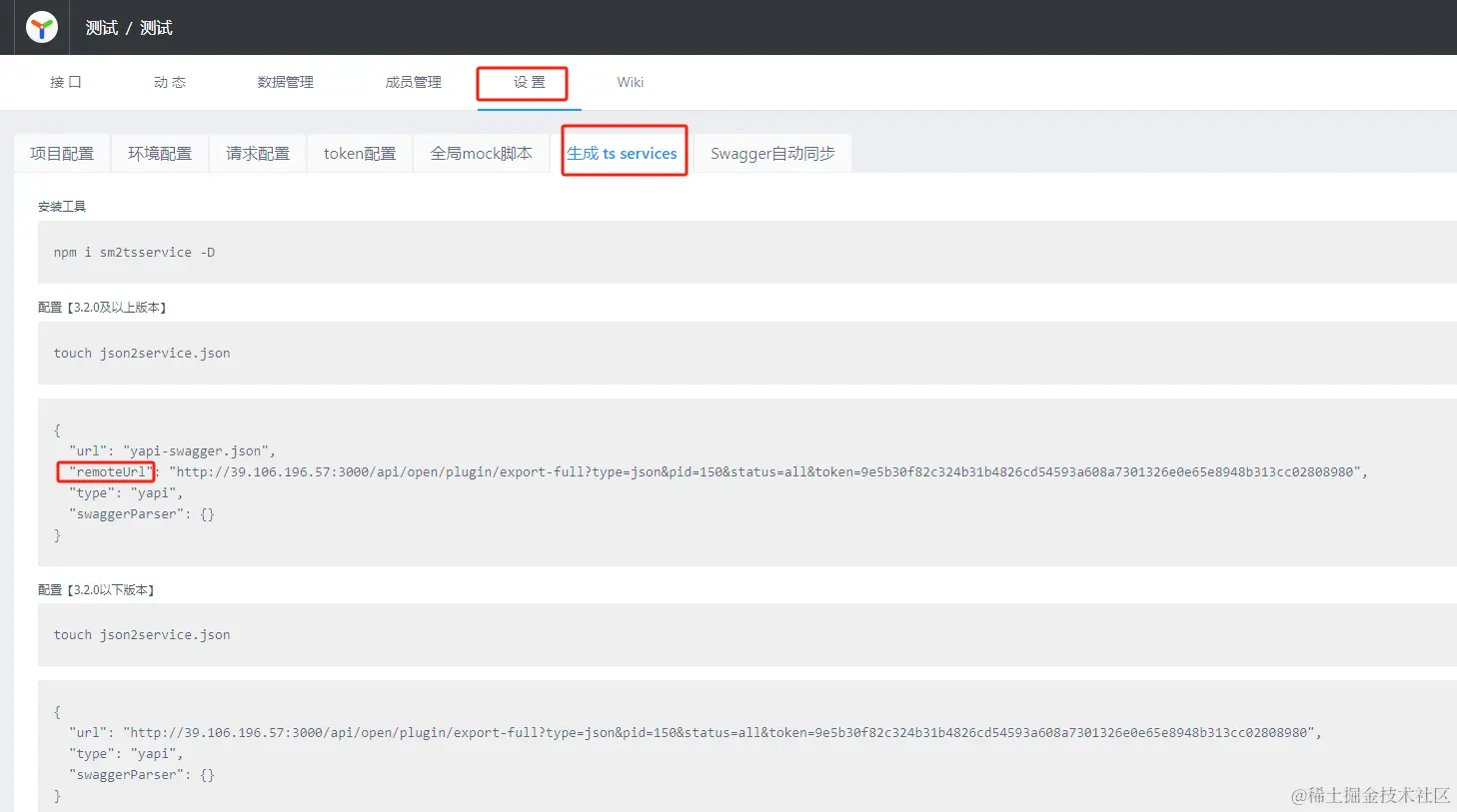
Task: Select the token配置 sub-tab
Action: pos(360,153)
